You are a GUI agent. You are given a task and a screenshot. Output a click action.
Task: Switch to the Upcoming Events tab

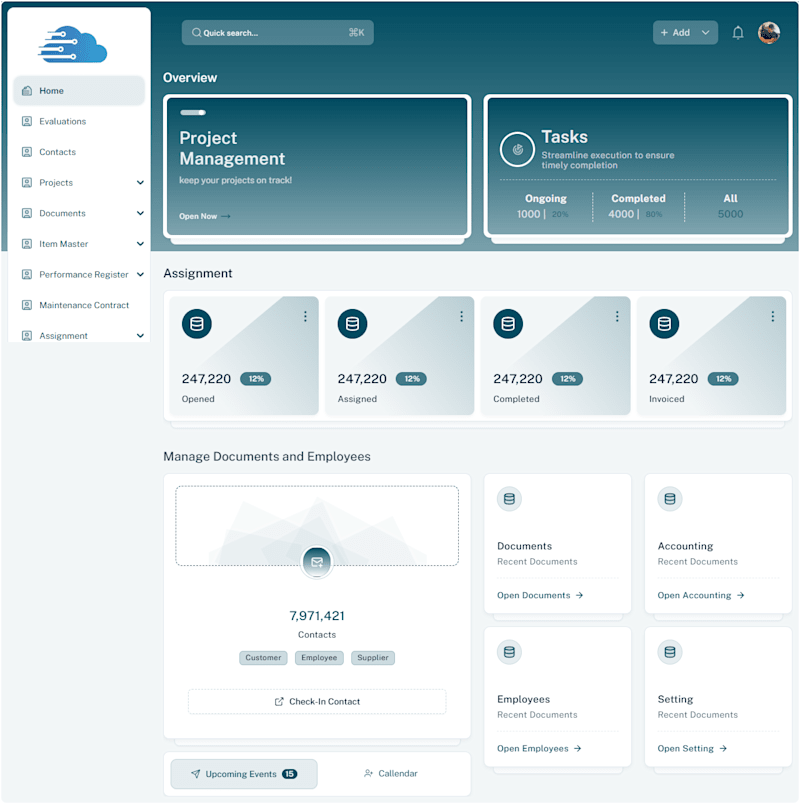click(x=244, y=774)
